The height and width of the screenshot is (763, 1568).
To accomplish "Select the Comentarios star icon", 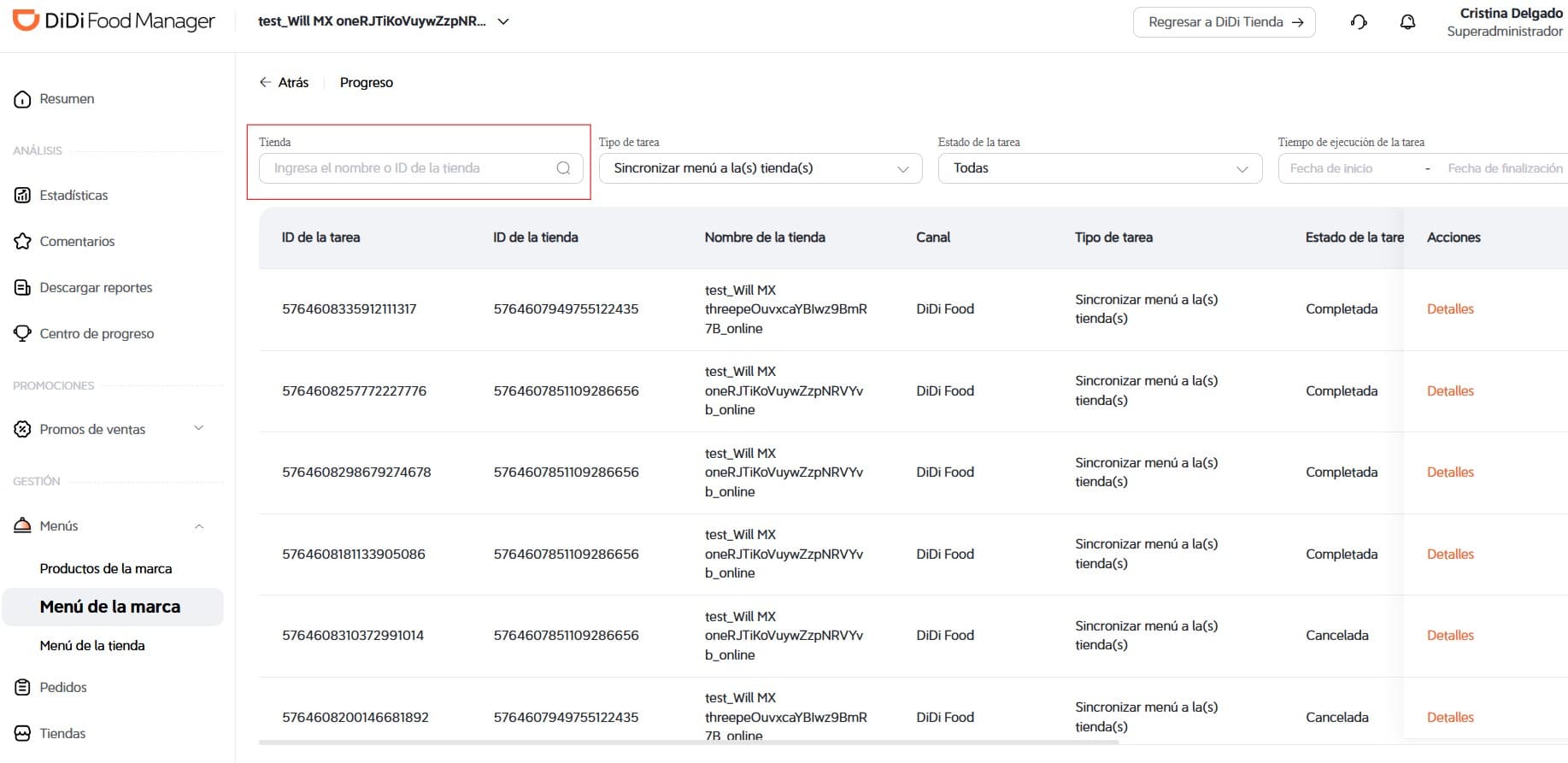I will tap(23, 241).
